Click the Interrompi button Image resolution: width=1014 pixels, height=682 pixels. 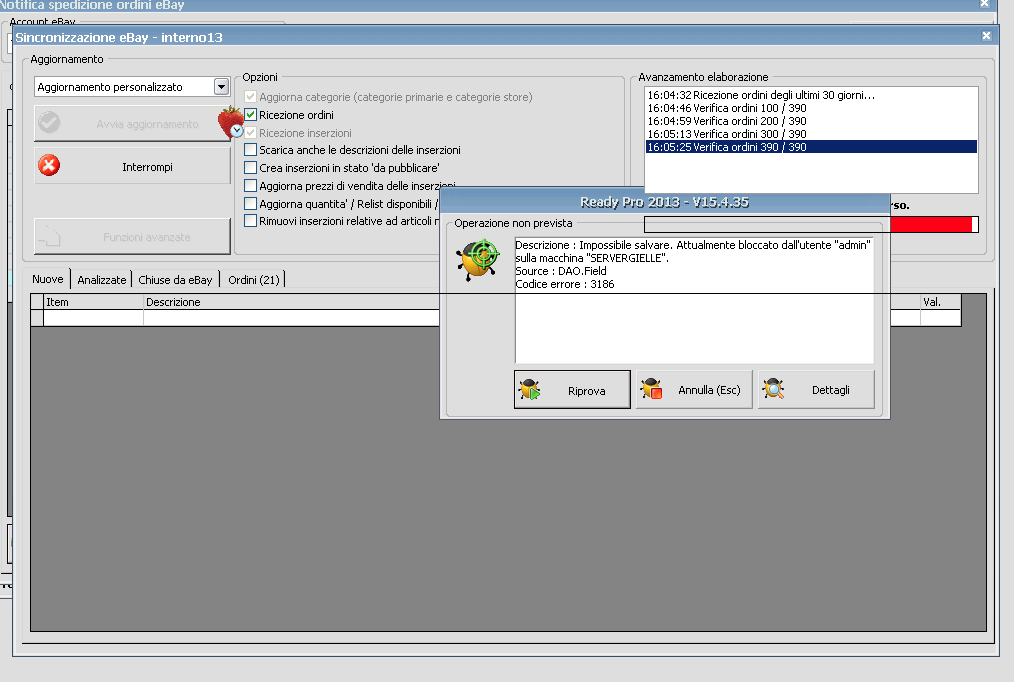coord(133,166)
